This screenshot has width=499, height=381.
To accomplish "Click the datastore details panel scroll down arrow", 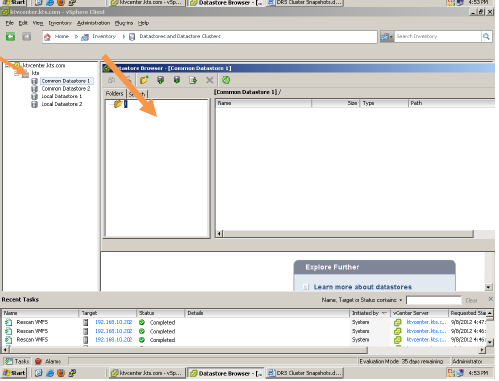I will coord(488,287).
